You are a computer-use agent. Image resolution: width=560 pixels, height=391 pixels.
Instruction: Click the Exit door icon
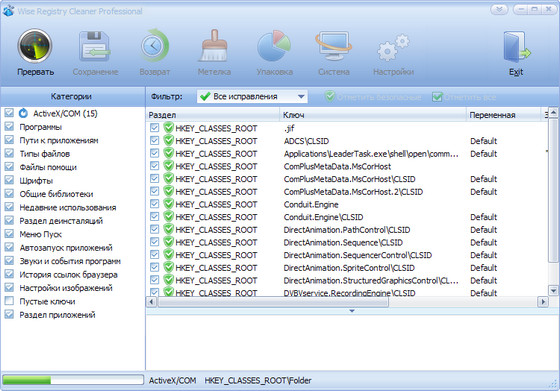point(516,47)
